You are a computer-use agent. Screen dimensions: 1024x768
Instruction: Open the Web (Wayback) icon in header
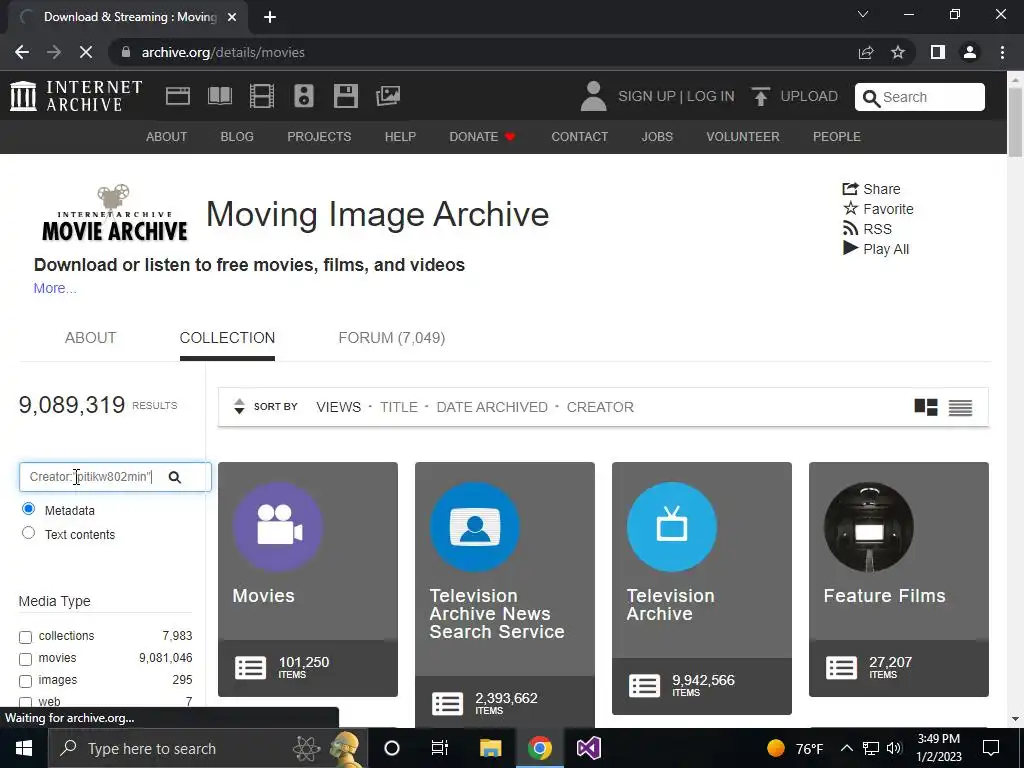178,96
